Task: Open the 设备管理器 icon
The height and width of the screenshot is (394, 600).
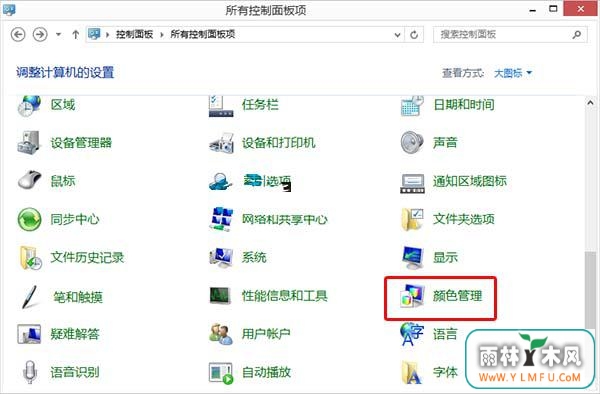Action: coord(28,142)
